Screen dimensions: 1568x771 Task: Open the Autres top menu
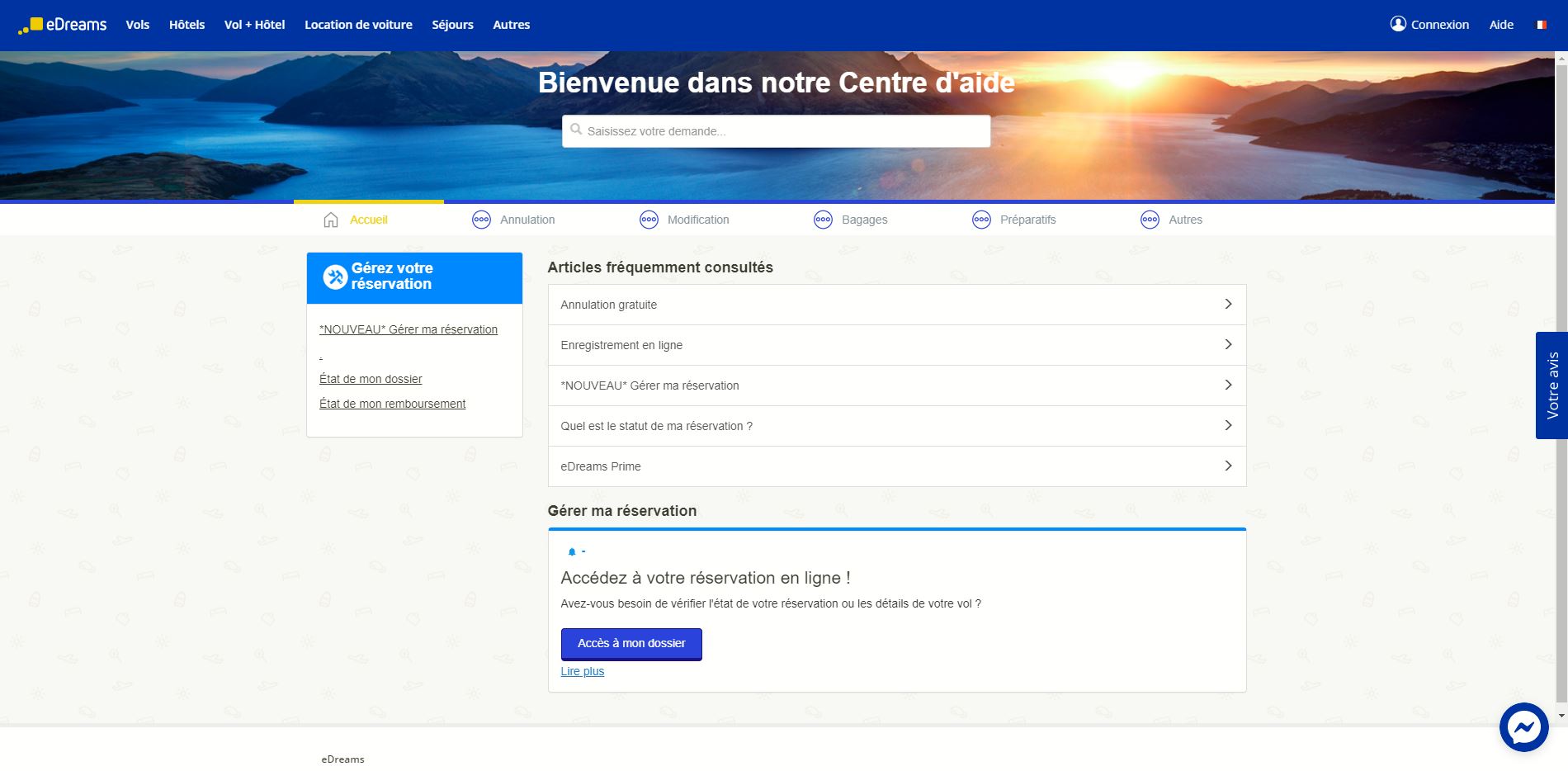tap(512, 25)
